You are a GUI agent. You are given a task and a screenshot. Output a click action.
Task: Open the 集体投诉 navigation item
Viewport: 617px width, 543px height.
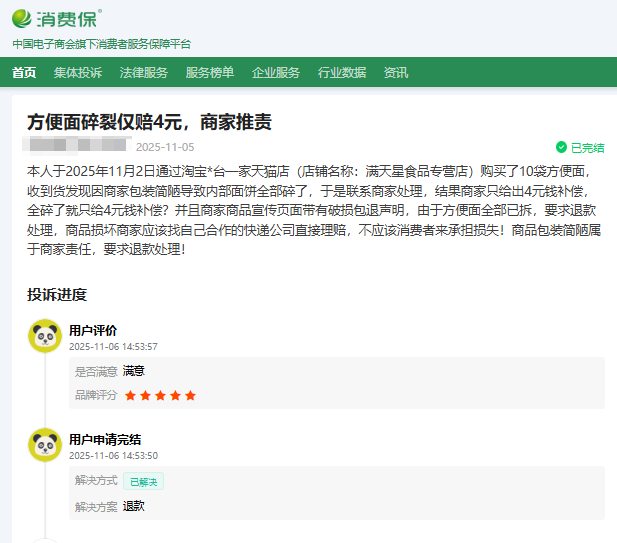tap(78, 72)
